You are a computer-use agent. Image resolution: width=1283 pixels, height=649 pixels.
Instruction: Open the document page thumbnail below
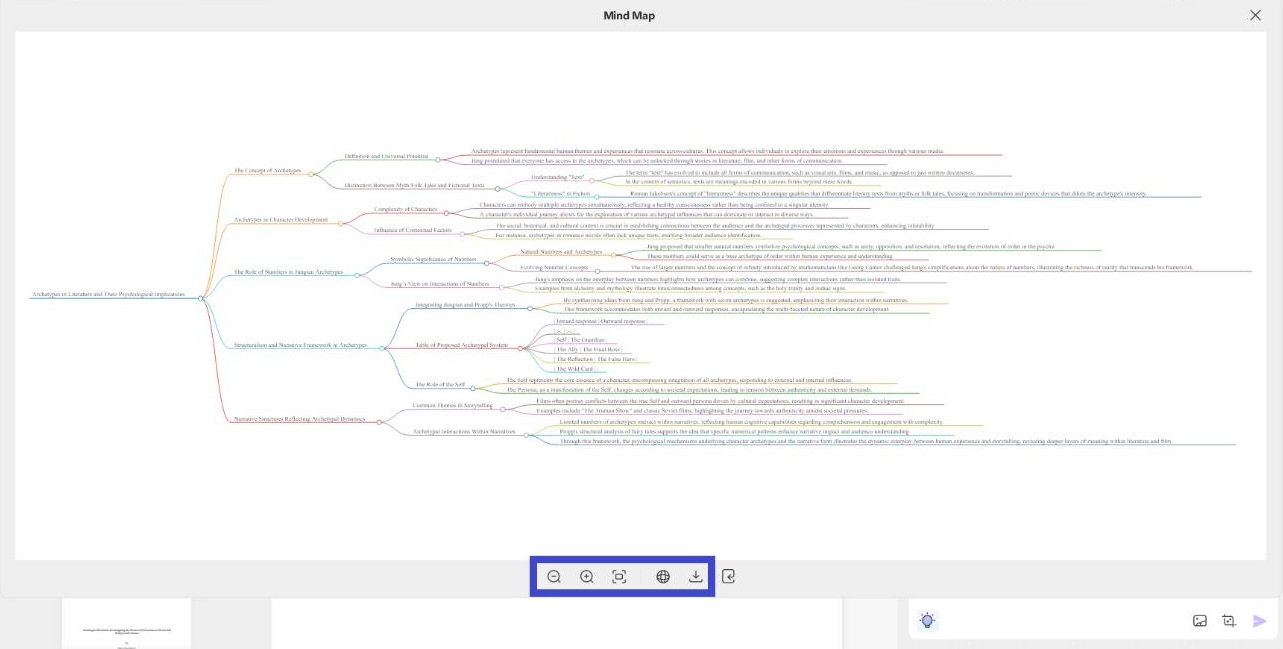(126, 624)
